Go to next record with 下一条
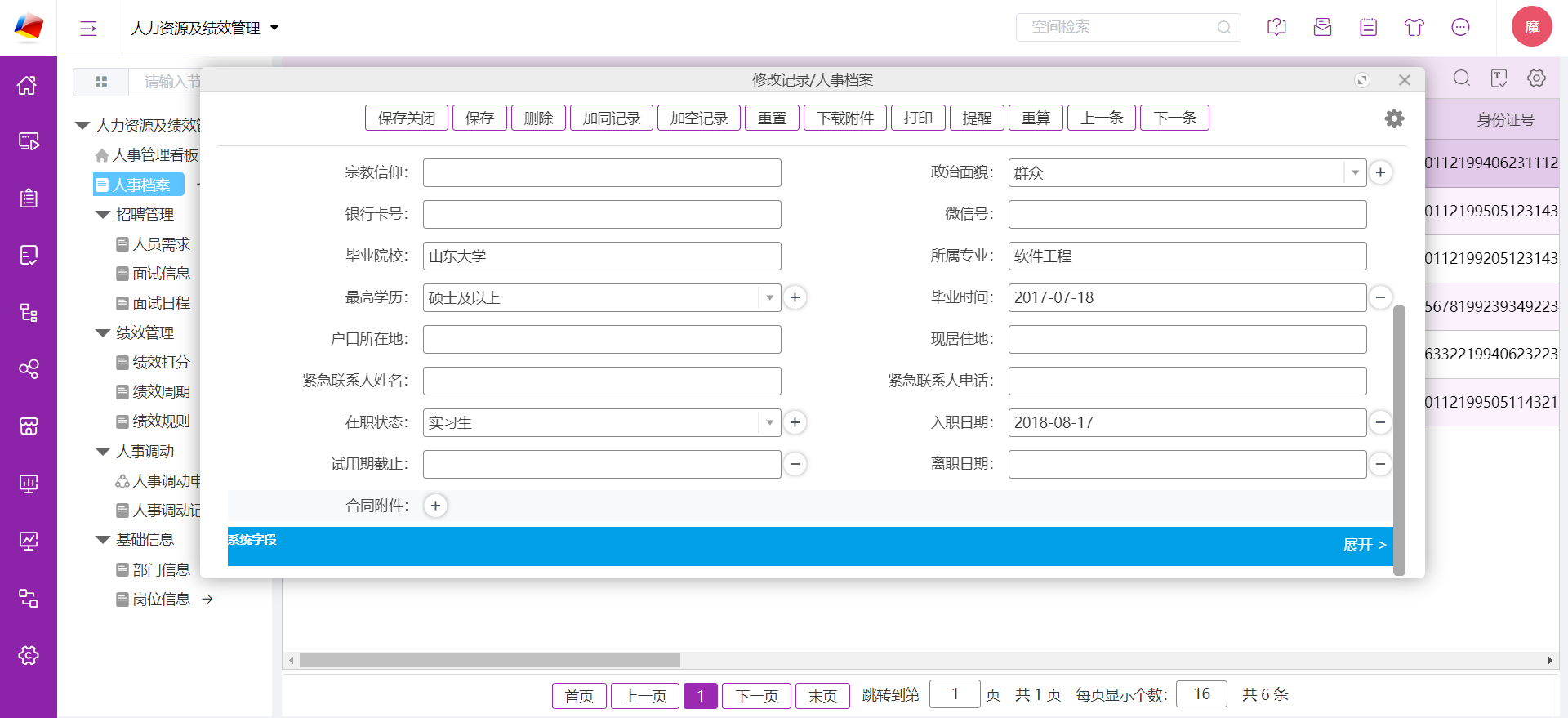Viewport: 1568px width, 718px height. (1174, 118)
